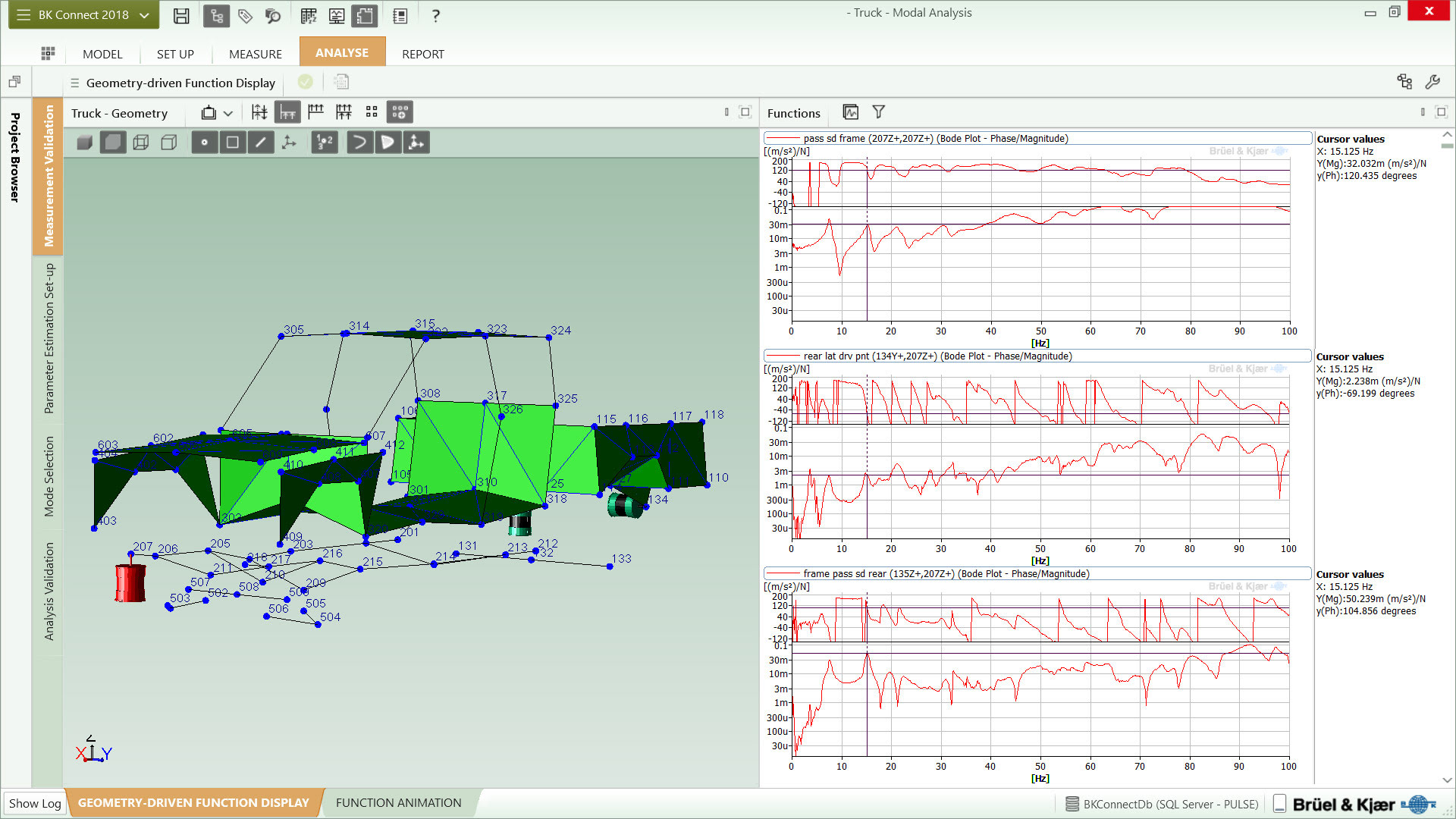Switch to the MEASURE ribbon tab
The height and width of the screenshot is (819, 1456).
[x=255, y=53]
